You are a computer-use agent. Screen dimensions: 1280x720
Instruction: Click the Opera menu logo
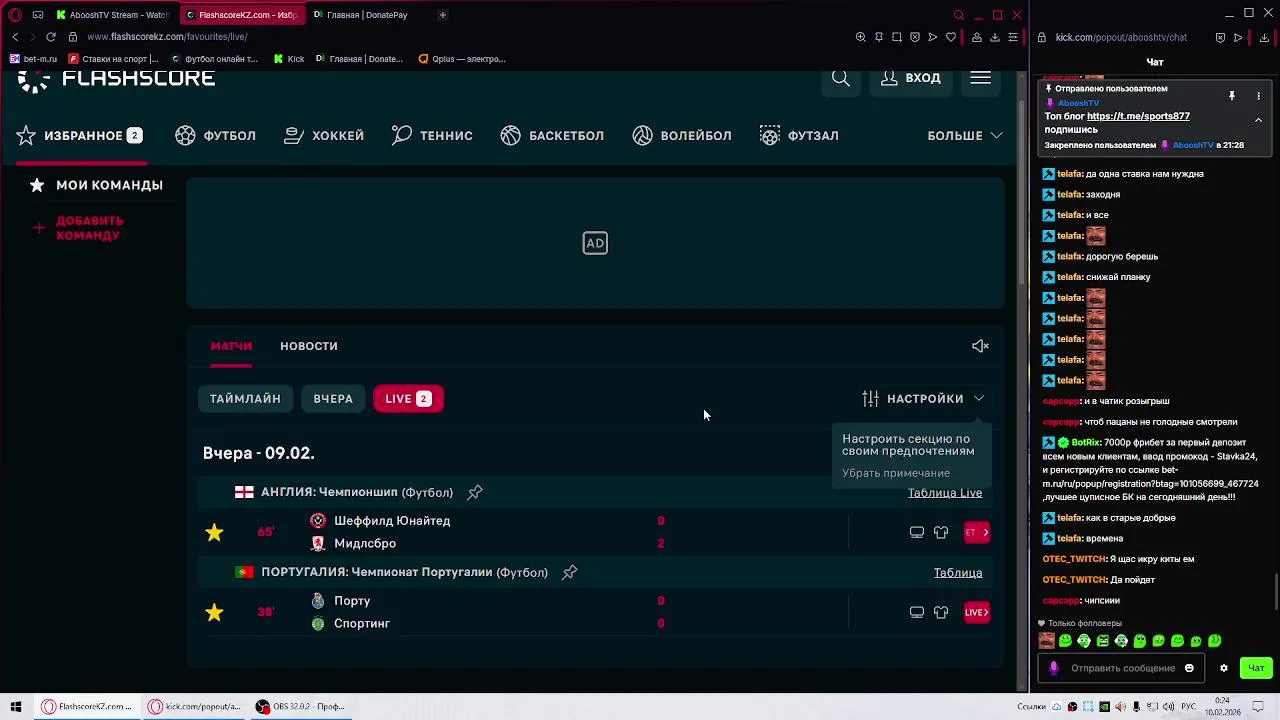[x=15, y=15]
